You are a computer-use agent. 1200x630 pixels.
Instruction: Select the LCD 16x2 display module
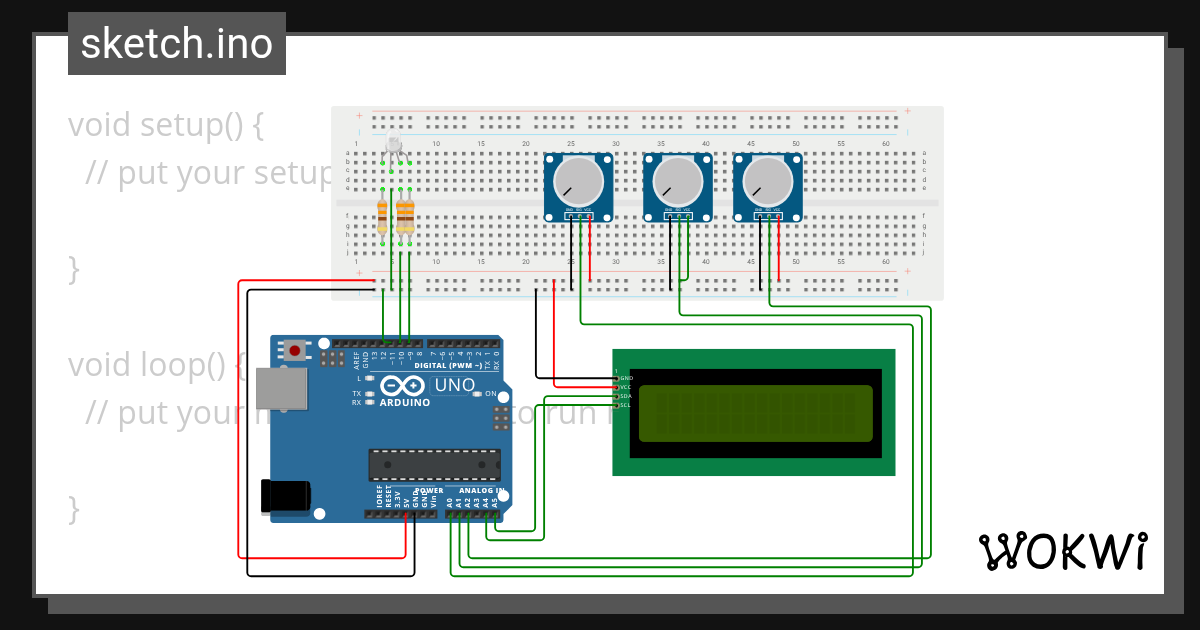(755, 412)
